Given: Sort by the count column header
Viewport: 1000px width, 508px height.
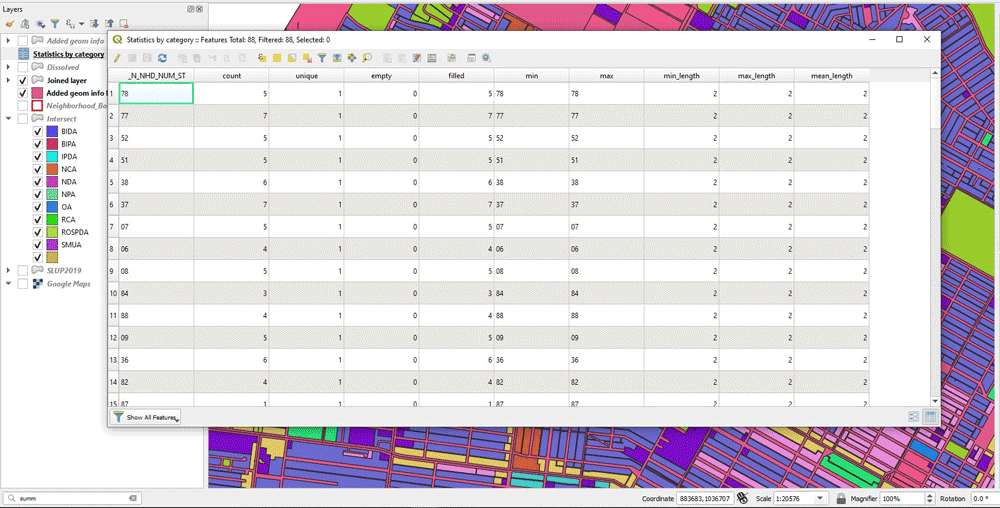Looking at the screenshot, I should pyautogui.click(x=231, y=76).
